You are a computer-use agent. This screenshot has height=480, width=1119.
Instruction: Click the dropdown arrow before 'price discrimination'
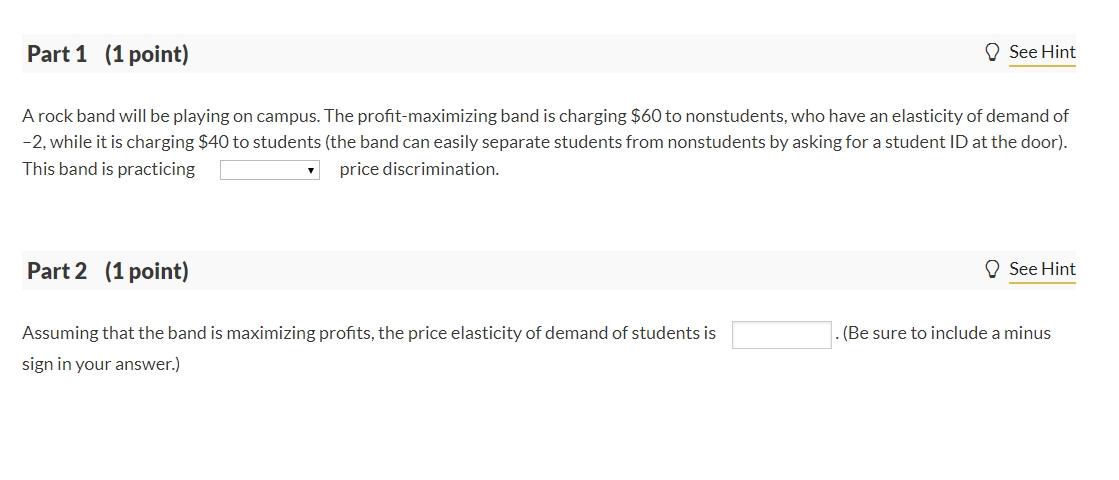click(312, 170)
